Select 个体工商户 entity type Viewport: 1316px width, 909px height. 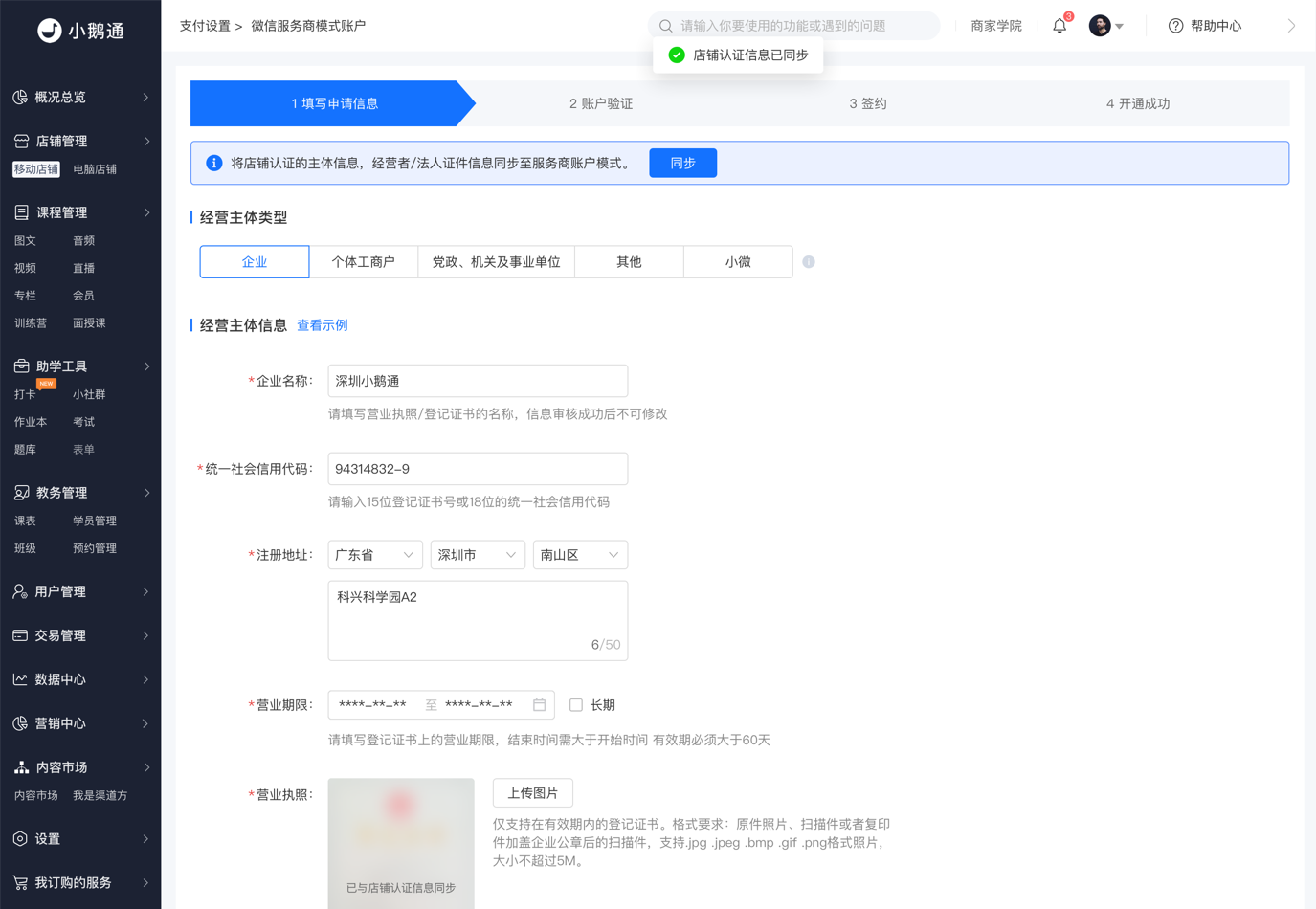[x=364, y=262]
